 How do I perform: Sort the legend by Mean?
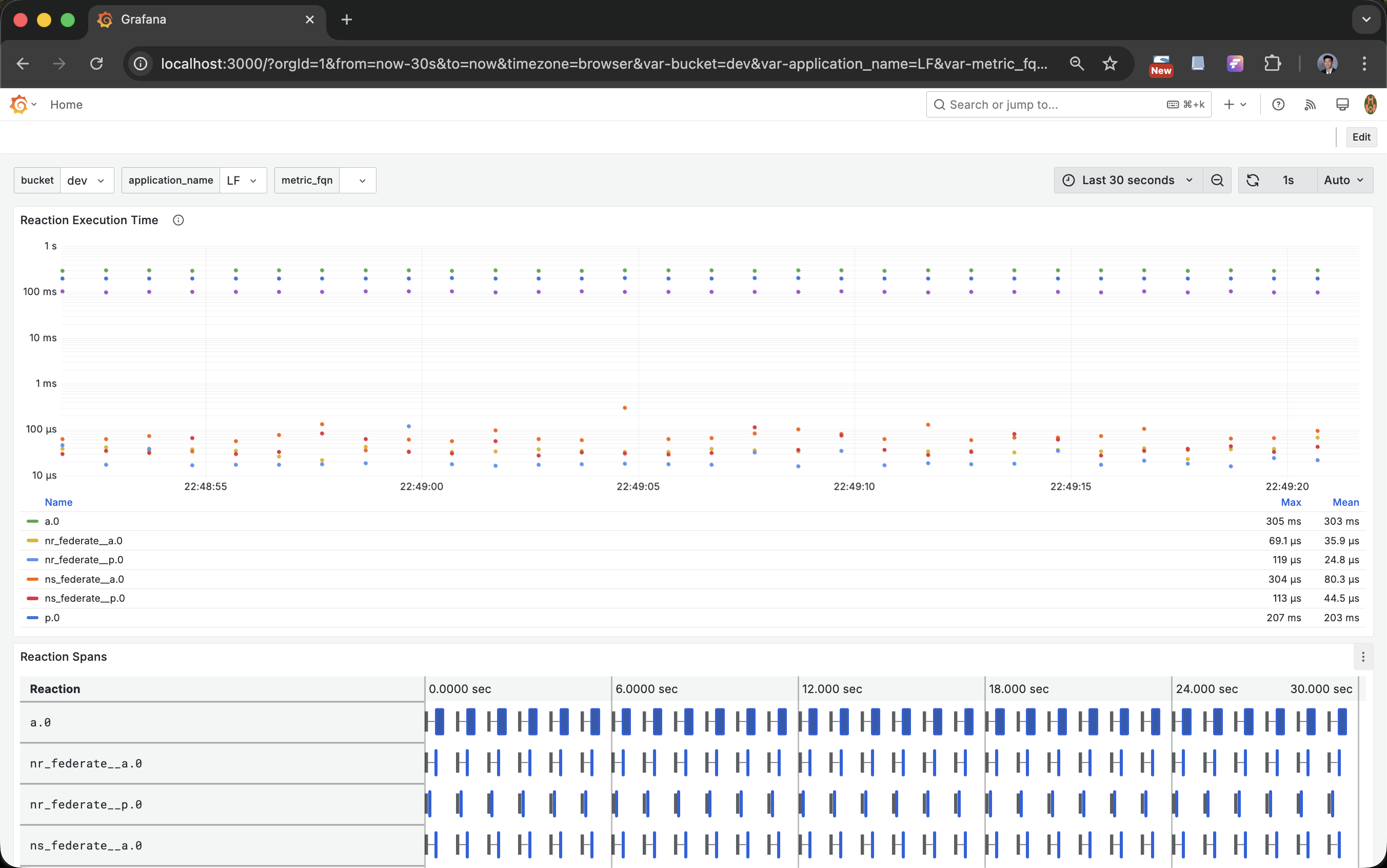point(1345,502)
